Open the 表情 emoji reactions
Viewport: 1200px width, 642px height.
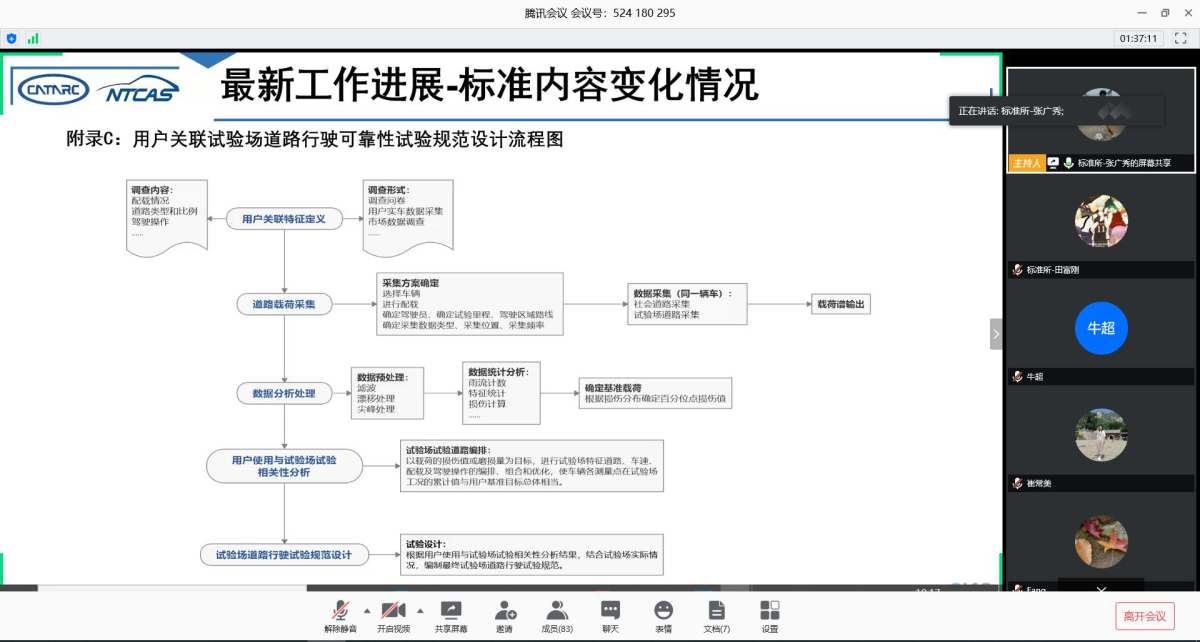(663, 611)
